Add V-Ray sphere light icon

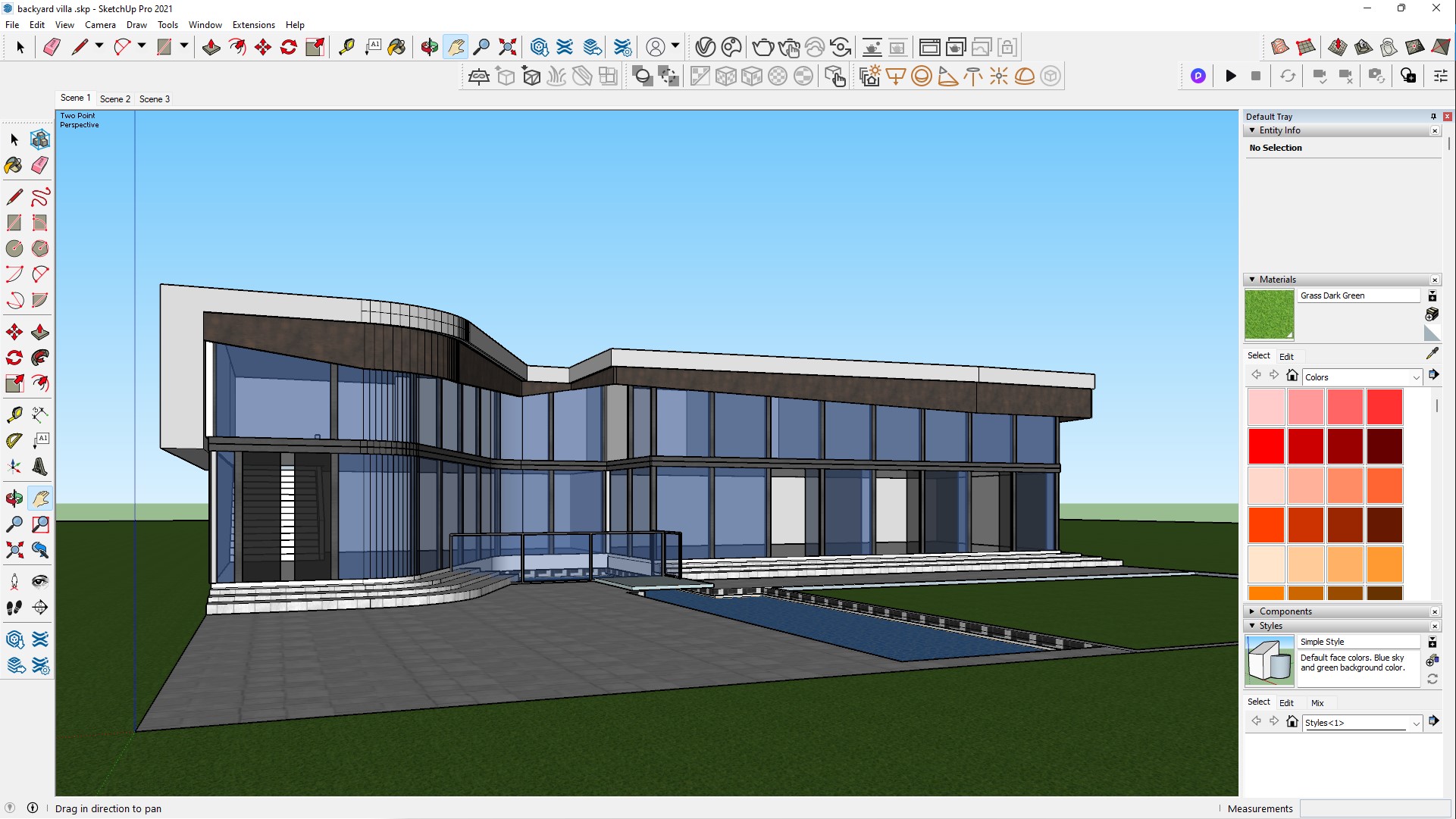[922, 76]
